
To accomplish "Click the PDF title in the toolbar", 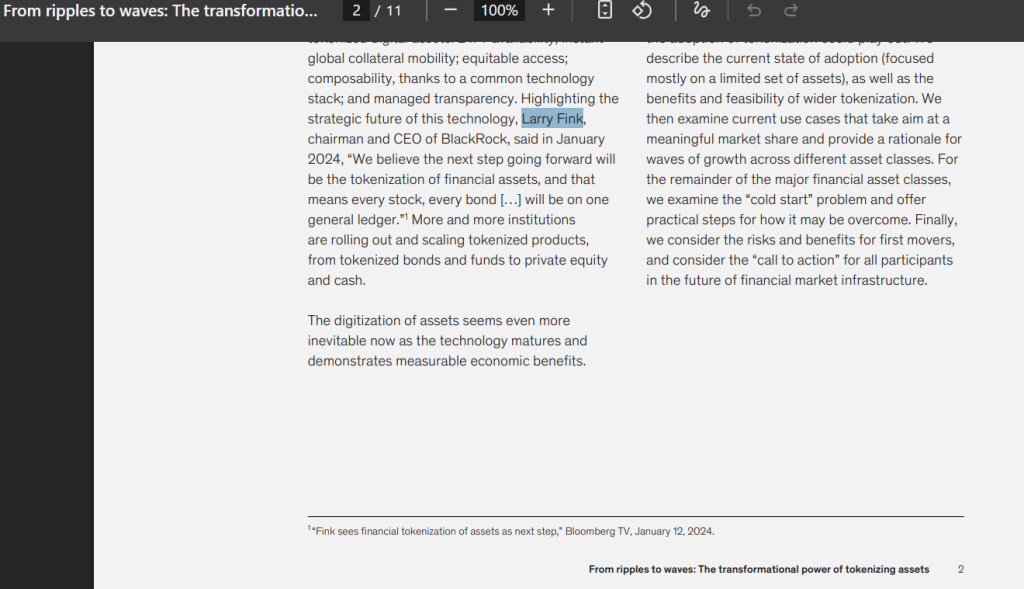I will (x=160, y=10).
